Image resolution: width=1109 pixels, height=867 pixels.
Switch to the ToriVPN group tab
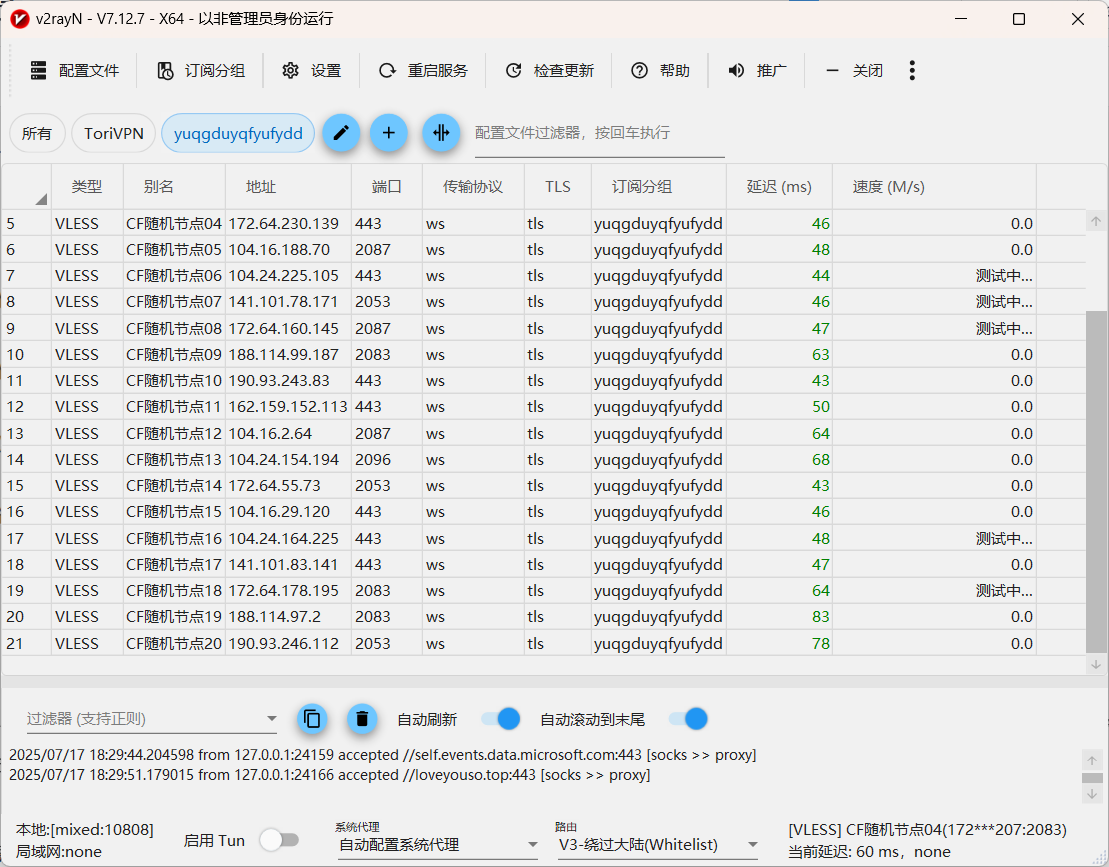[113, 133]
